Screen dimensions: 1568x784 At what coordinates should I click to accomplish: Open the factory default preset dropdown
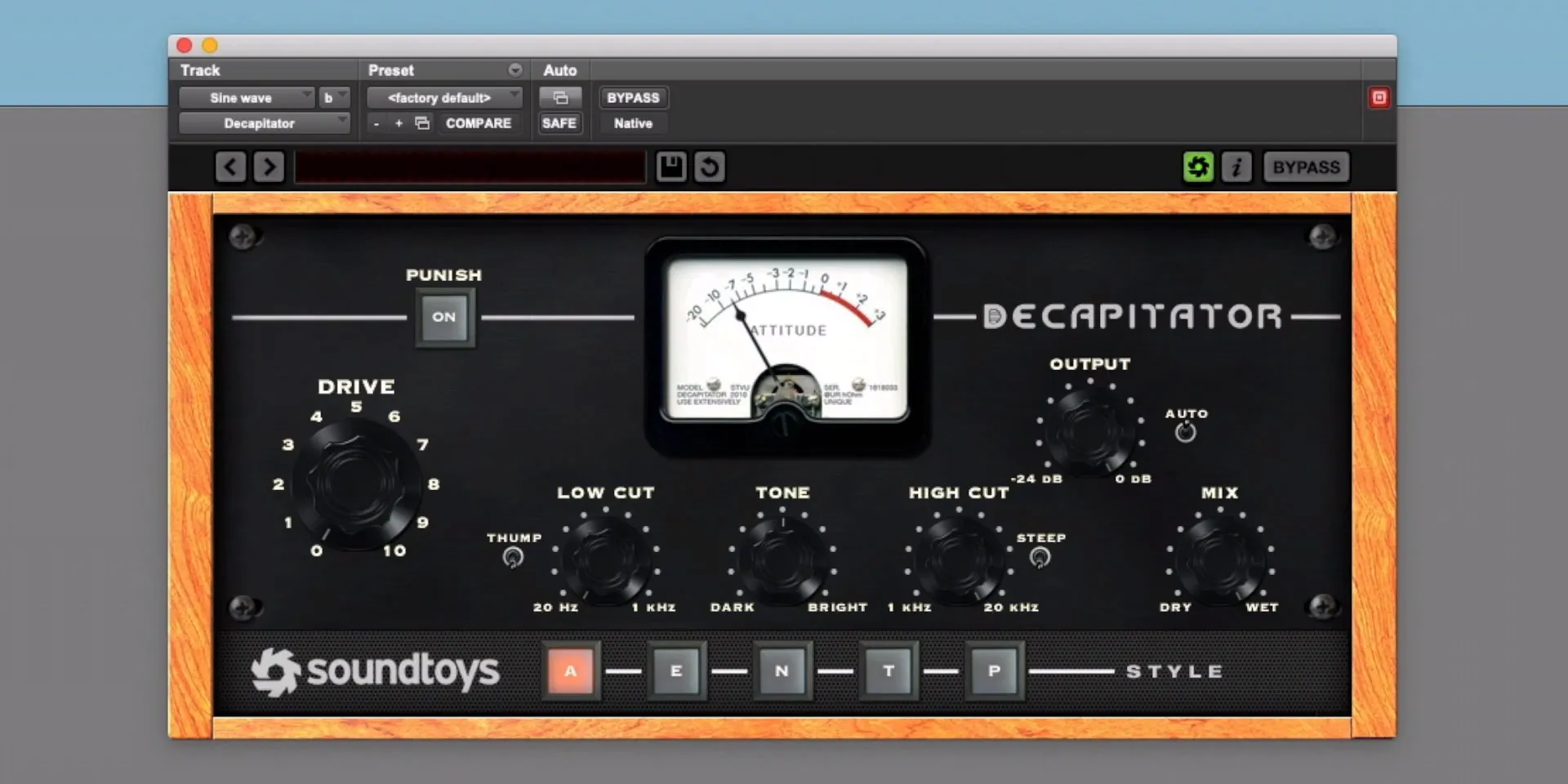(x=444, y=98)
